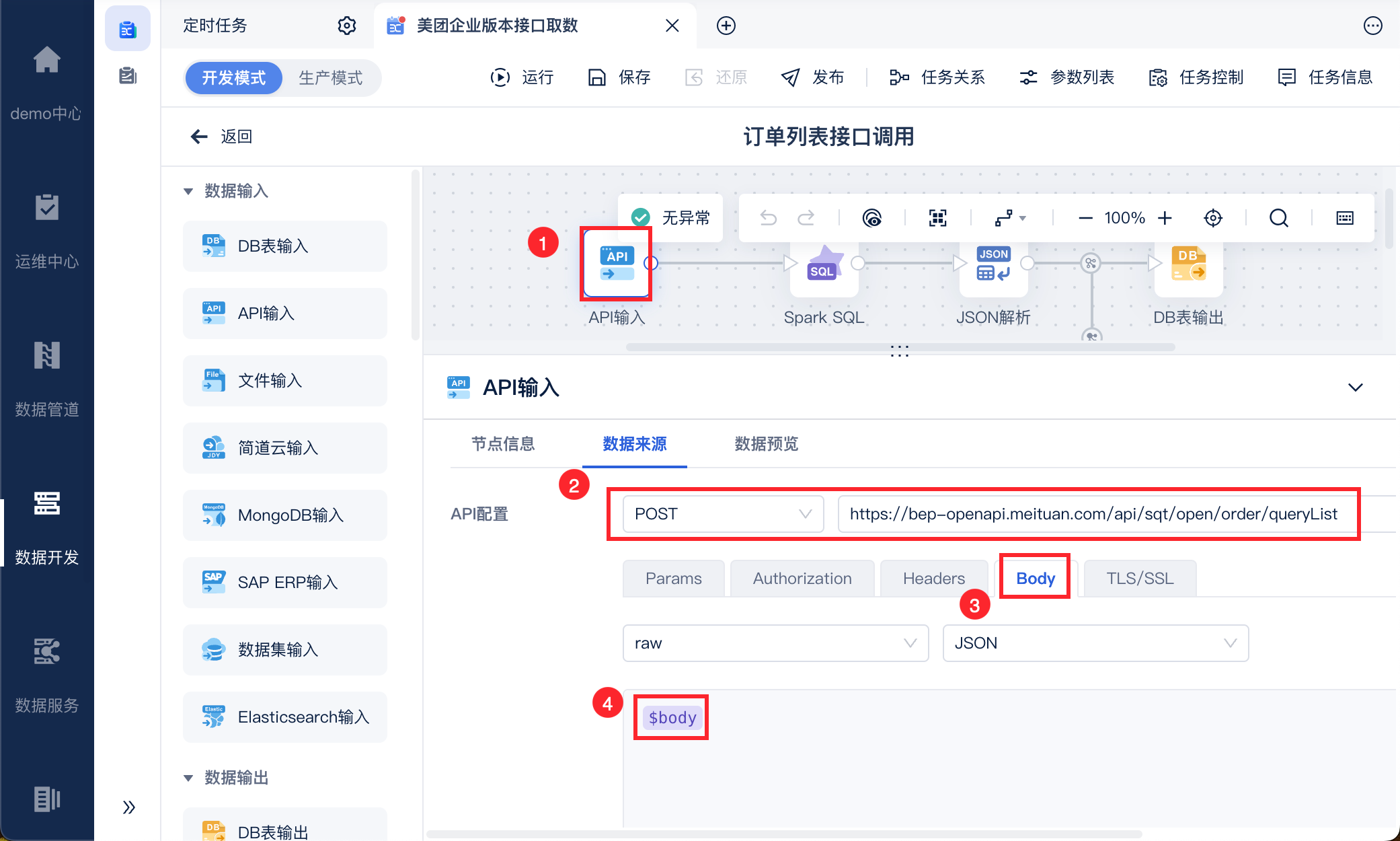
Task: Collapse the 数据输入 category
Action: pyautogui.click(x=189, y=191)
